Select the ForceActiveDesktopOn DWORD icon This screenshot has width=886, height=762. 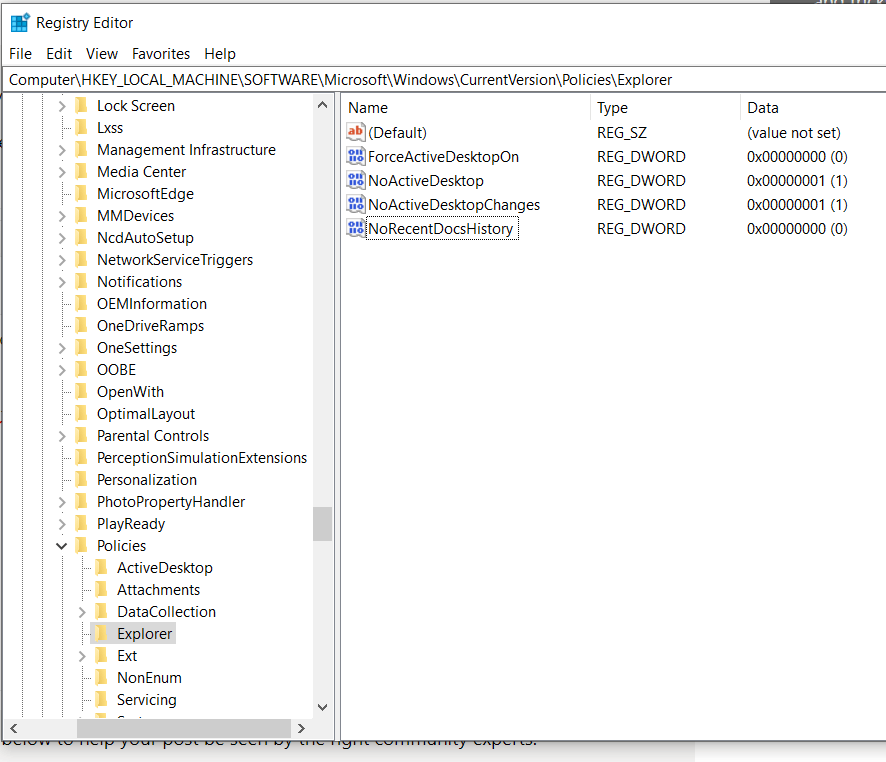[355, 156]
